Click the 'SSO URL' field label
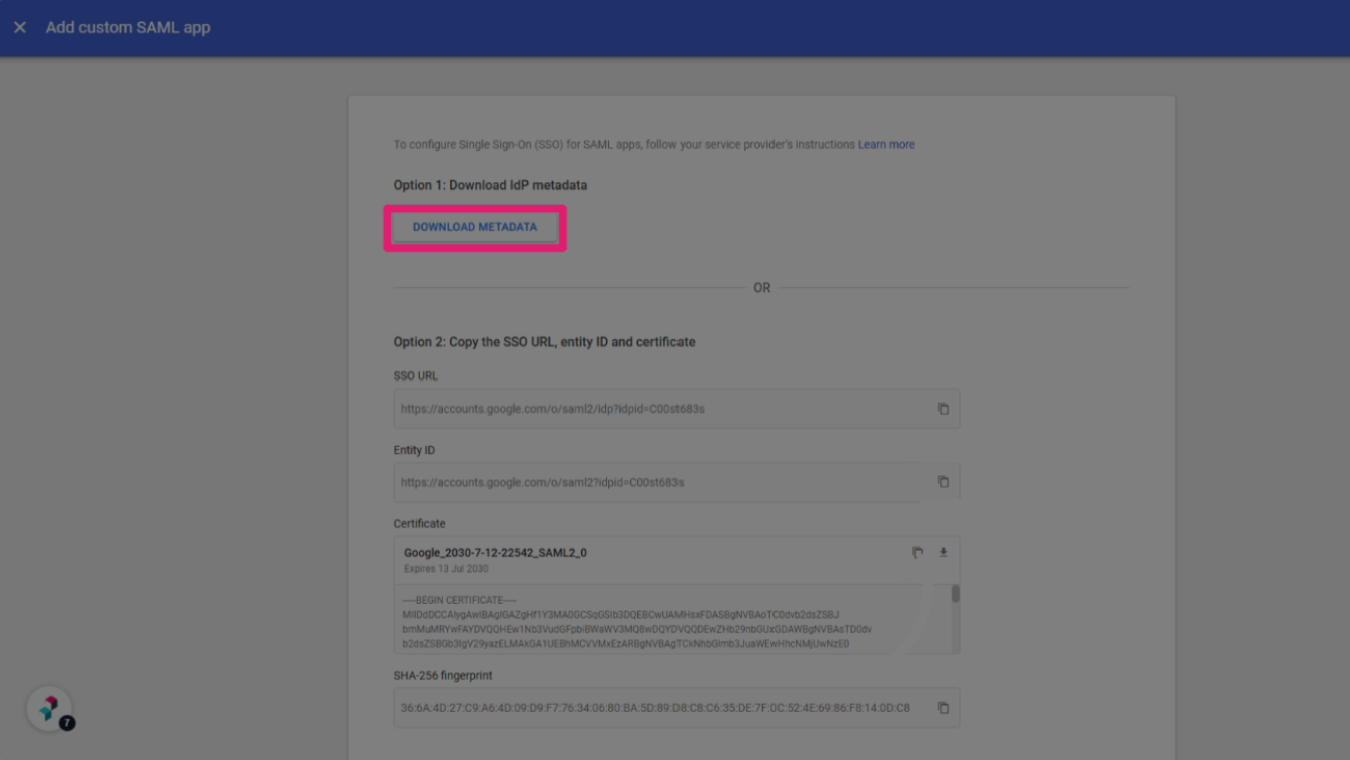The width and height of the screenshot is (1350, 760). (416, 376)
